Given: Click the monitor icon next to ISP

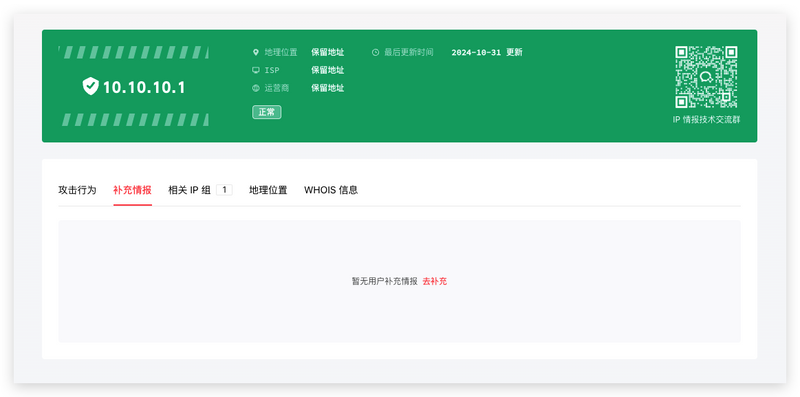Looking at the screenshot, I should coord(256,70).
